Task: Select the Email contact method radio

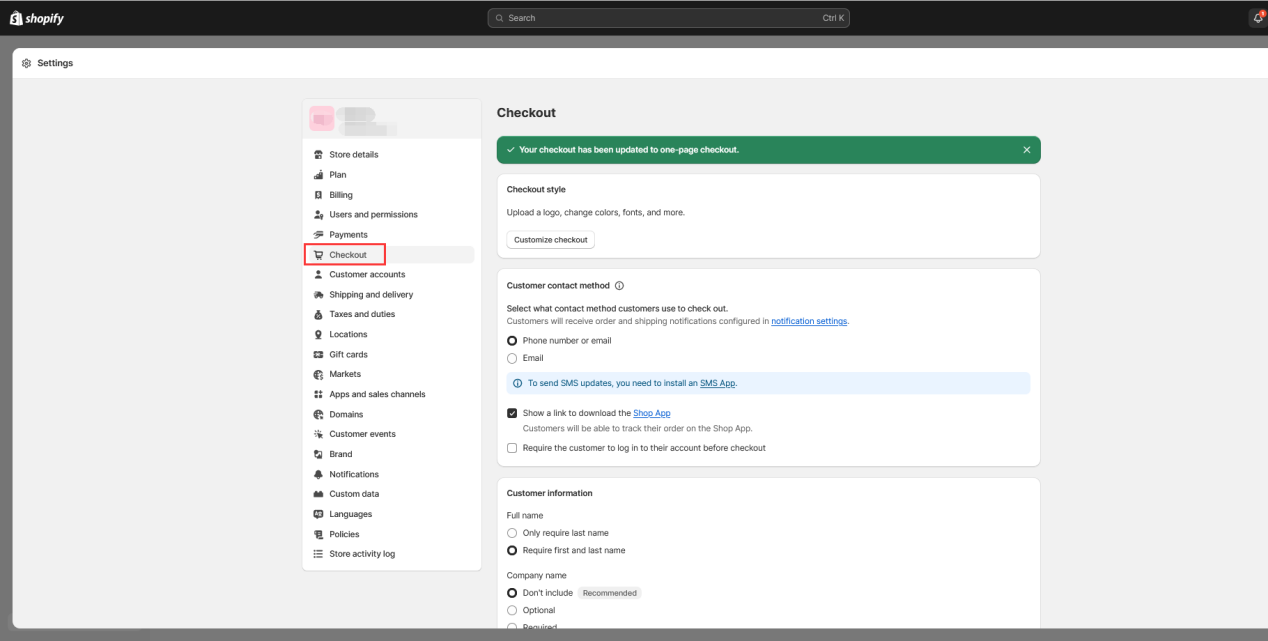Action: click(512, 358)
